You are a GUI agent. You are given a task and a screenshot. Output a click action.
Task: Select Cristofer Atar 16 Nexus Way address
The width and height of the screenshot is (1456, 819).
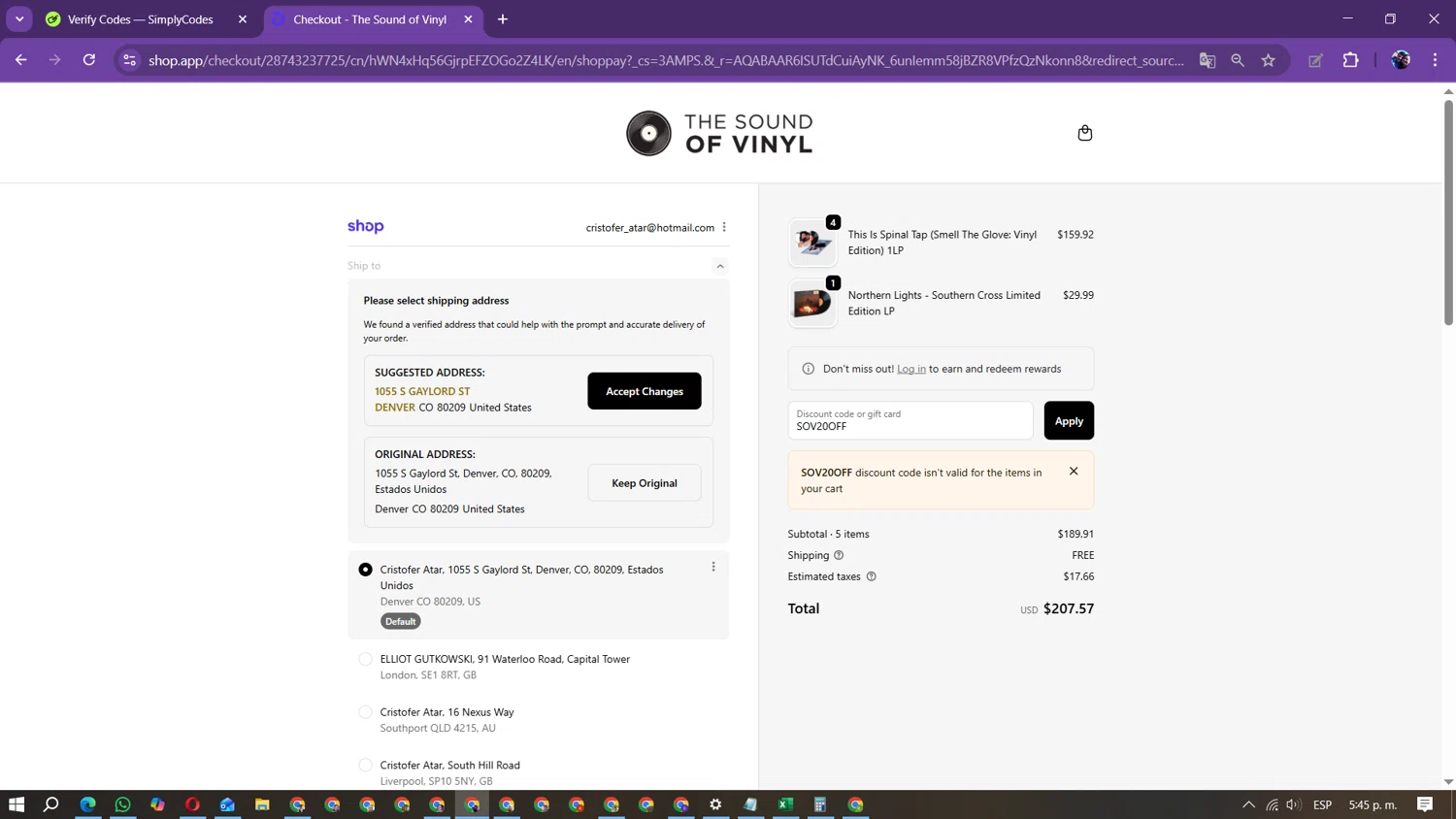(365, 712)
